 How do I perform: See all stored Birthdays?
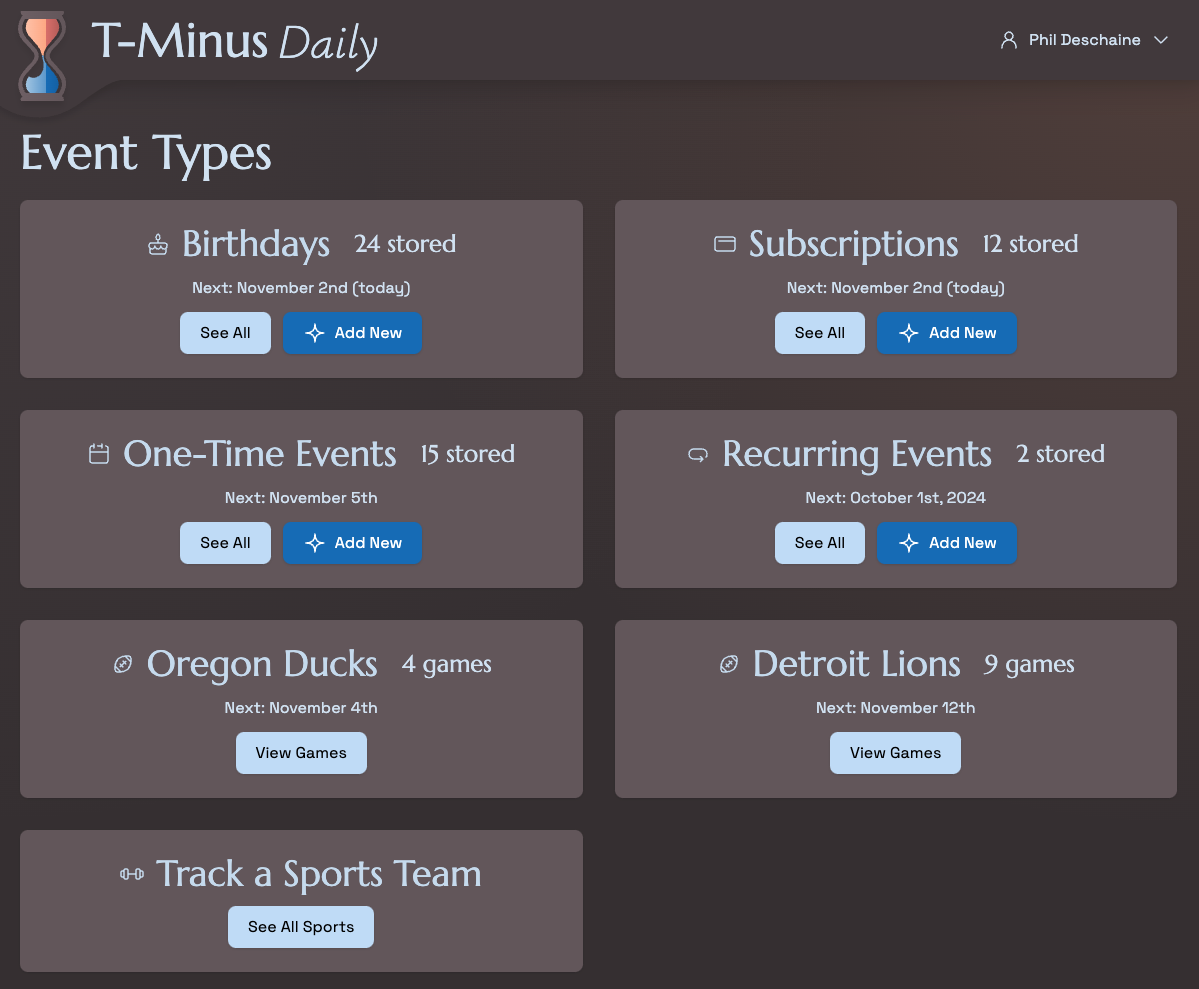tap(225, 333)
